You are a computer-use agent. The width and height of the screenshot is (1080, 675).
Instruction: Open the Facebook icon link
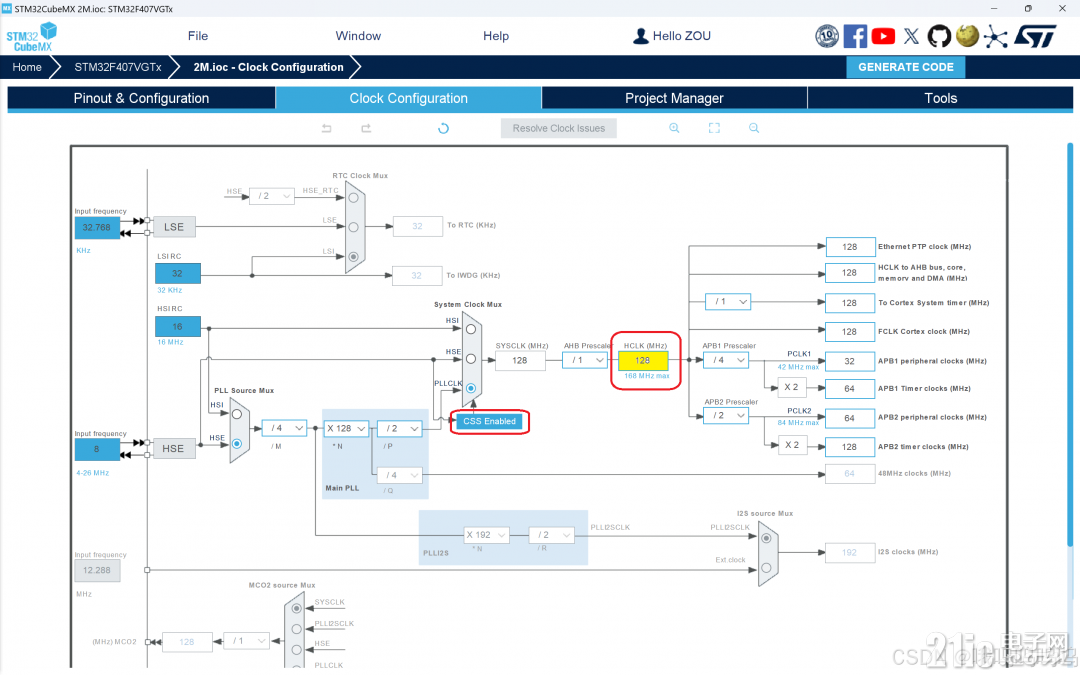click(855, 36)
